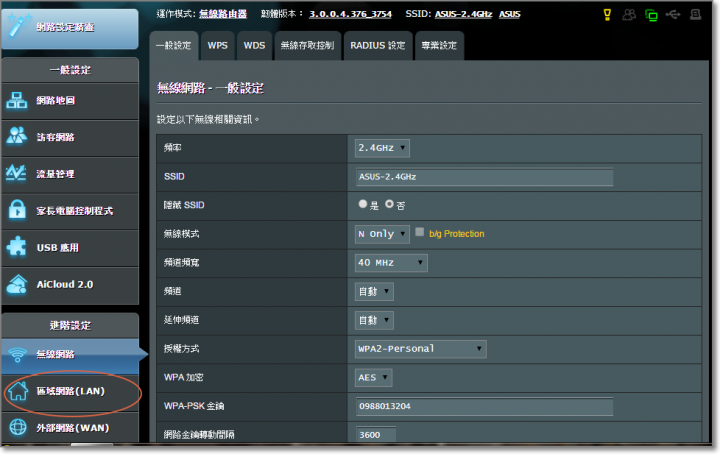The width and height of the screenshot is (720, 454).
Task: Click the WAN globe icon
Action: (x=18, y=427)
